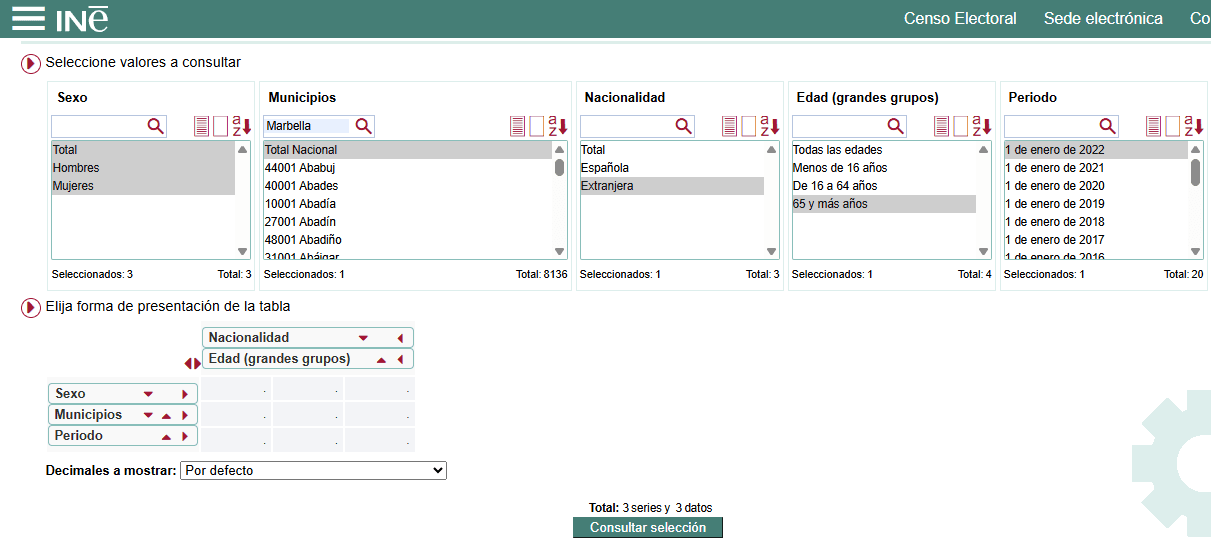1211x544 pixels.
Task: Select 'Española' in Nacionalidad list
Action: point(605,168)
